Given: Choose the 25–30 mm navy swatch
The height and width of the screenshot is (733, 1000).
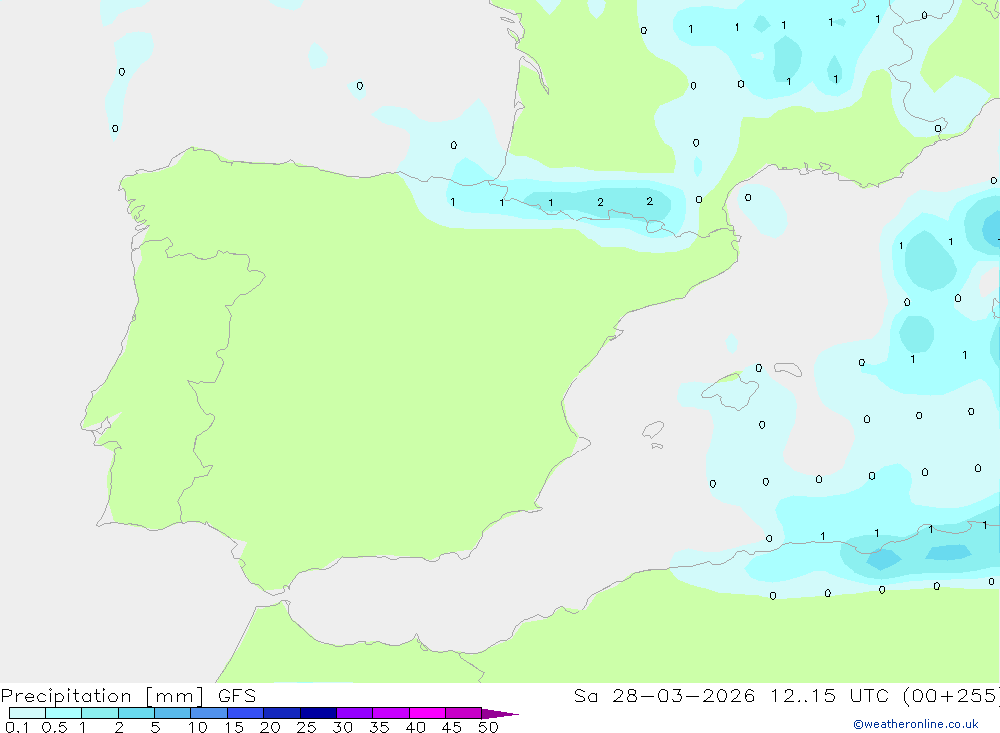Looking at the screenshot, I should point(318,713).
